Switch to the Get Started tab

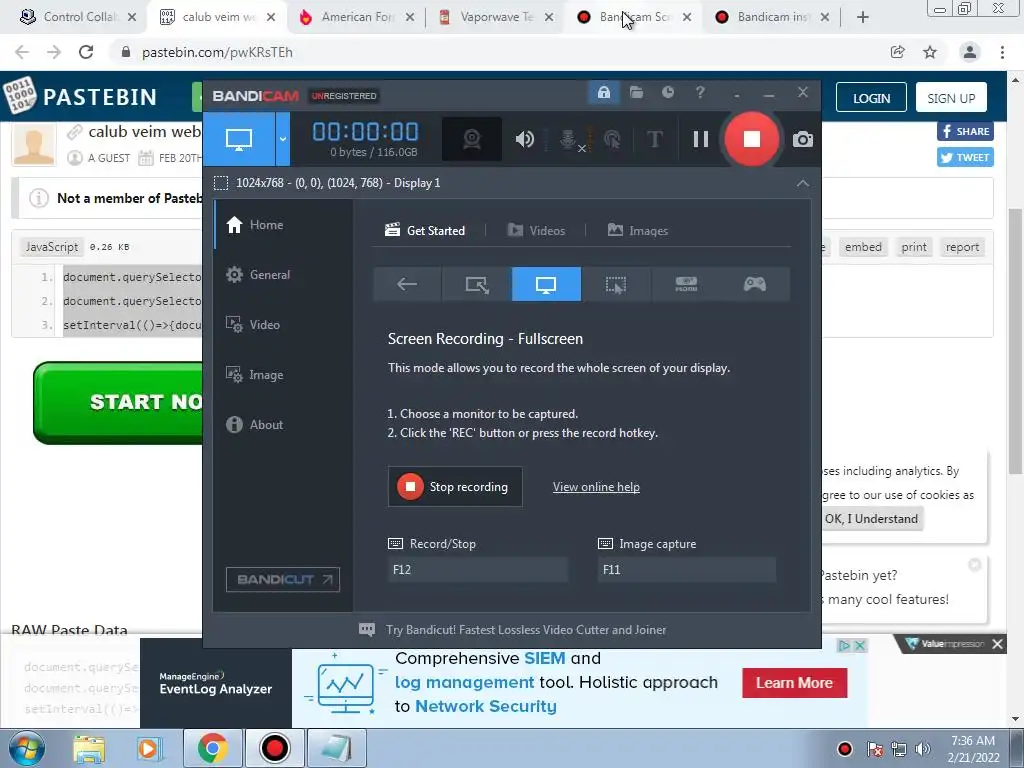425,231
